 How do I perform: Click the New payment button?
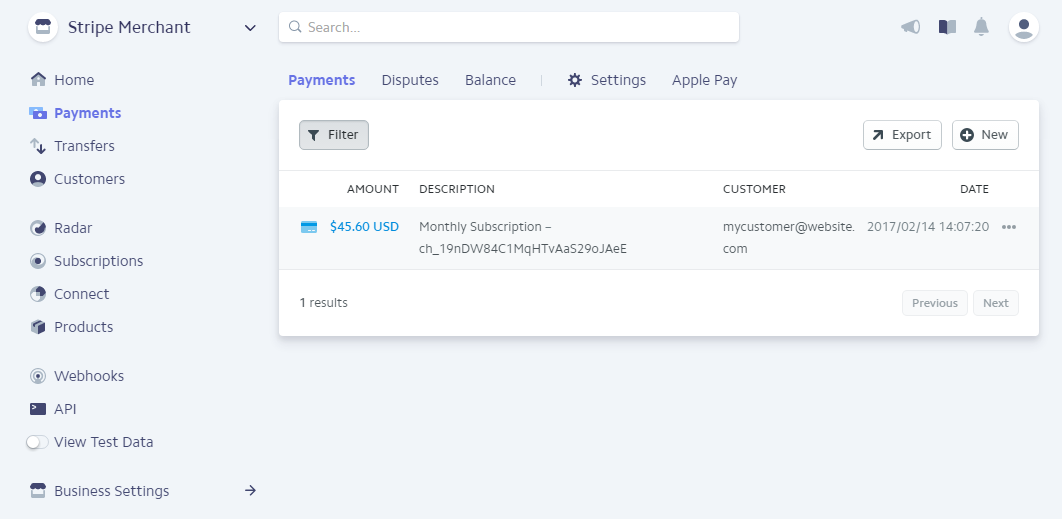click(985, 135)
